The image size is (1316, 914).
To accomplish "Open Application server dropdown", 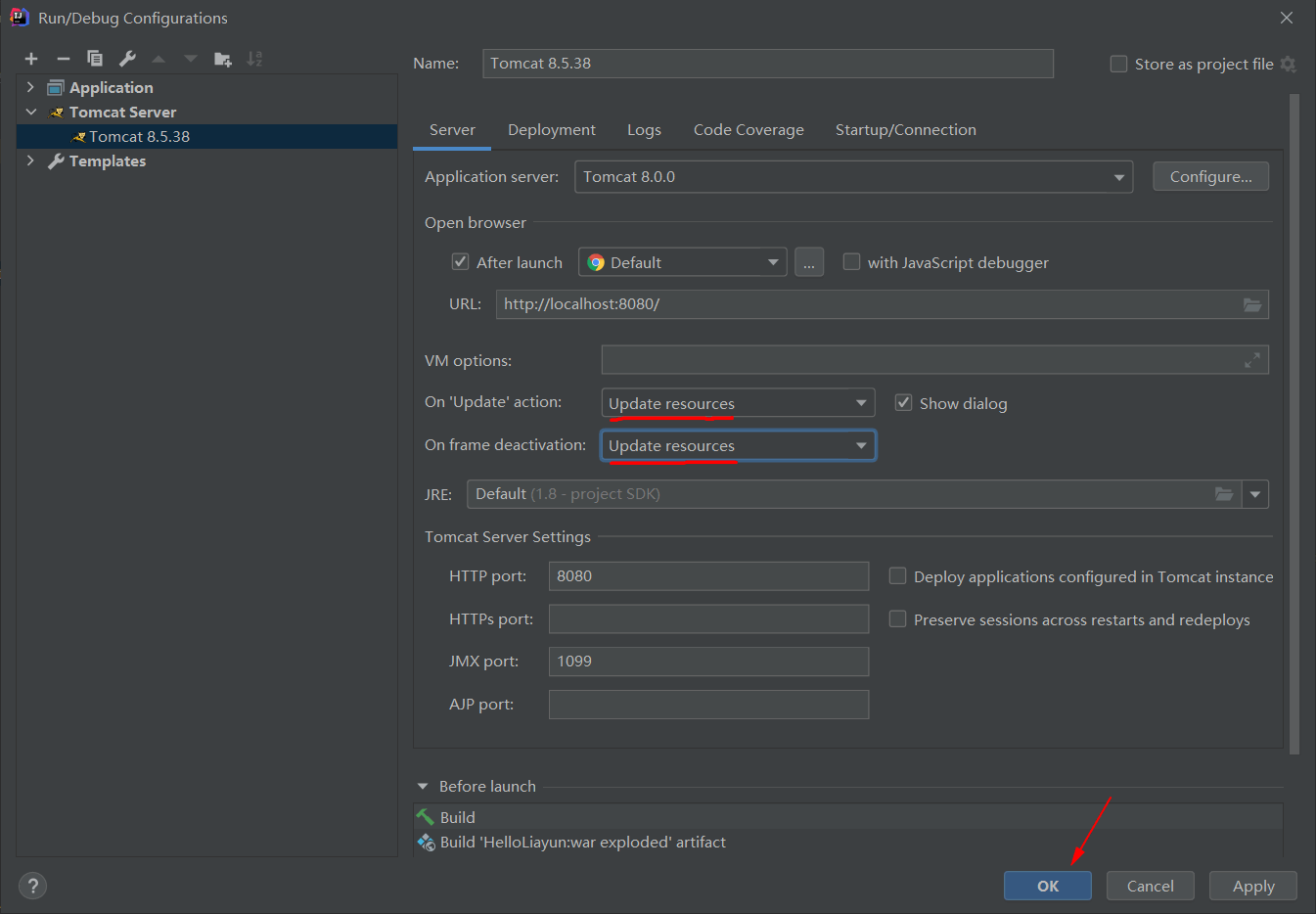I will (853, 177).
